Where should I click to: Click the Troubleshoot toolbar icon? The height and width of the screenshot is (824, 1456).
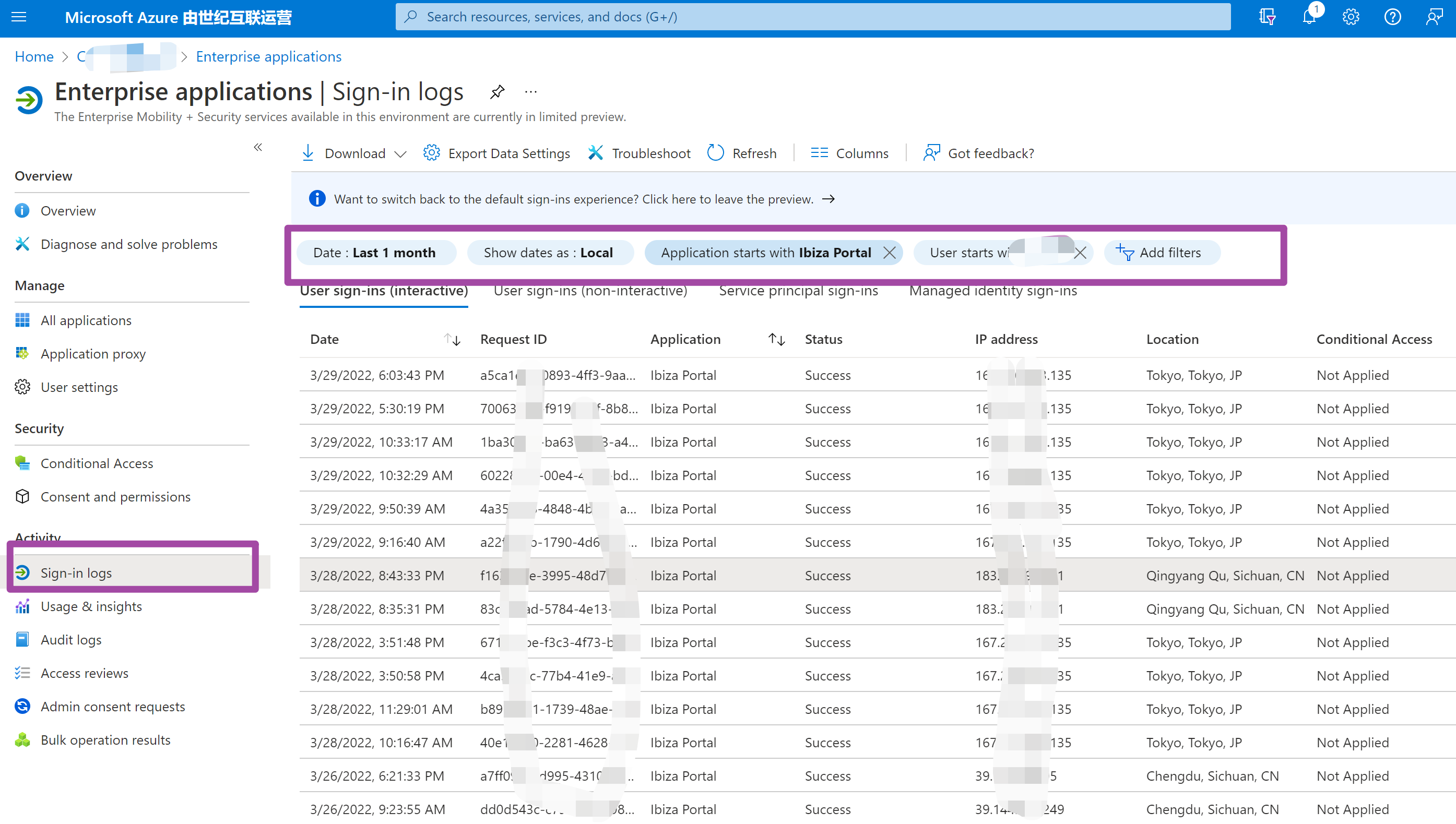coord(596,153)
